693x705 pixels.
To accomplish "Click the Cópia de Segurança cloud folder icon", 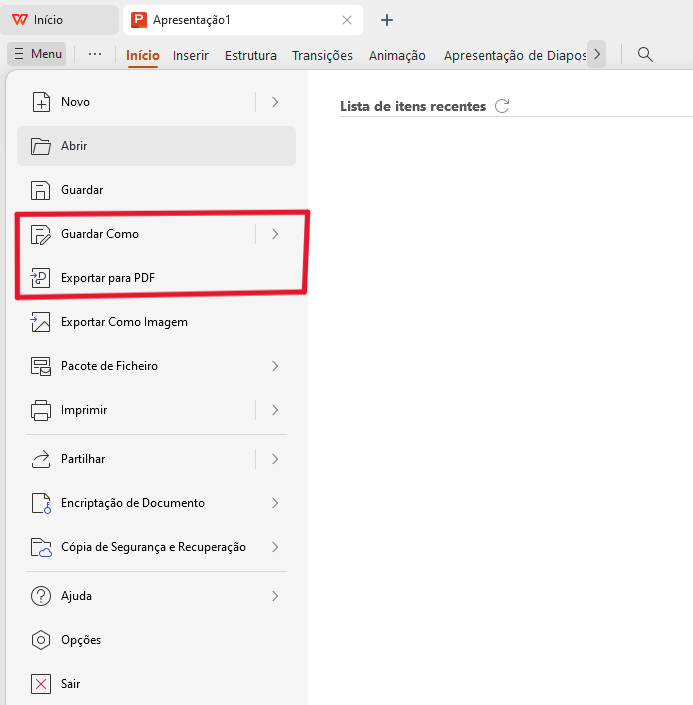I will pos(41,547).
